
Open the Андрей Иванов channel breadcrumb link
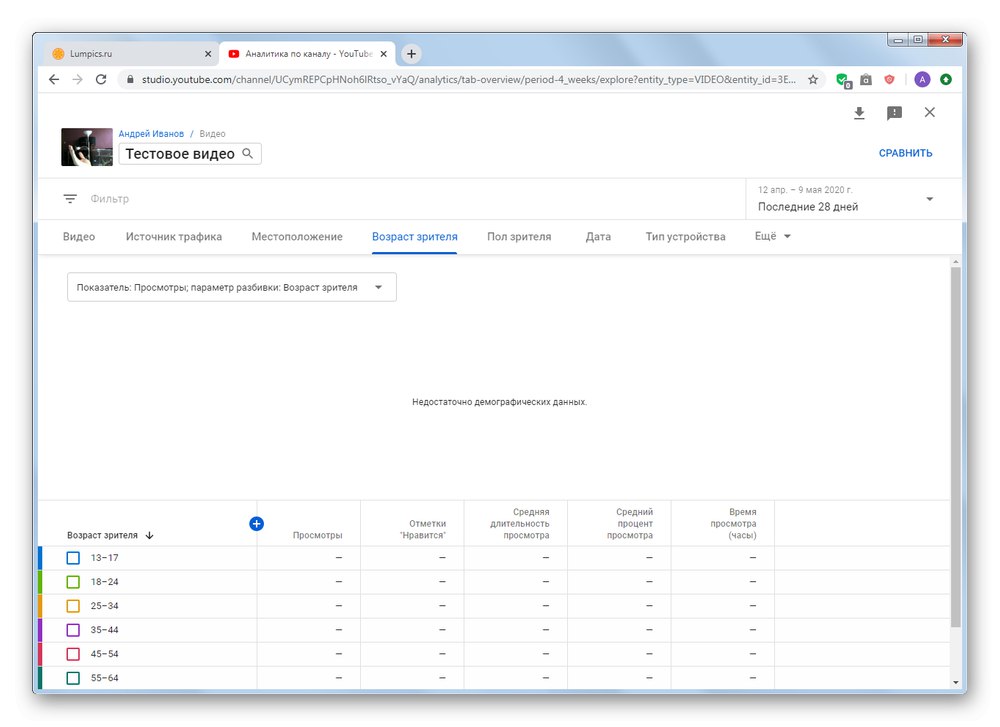tap(152, 133)
